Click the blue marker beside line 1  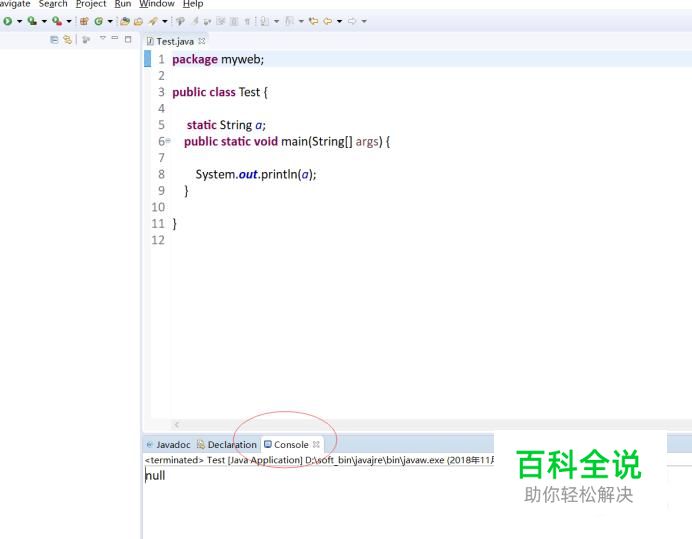pyautogui.click(x=147, y=59)
